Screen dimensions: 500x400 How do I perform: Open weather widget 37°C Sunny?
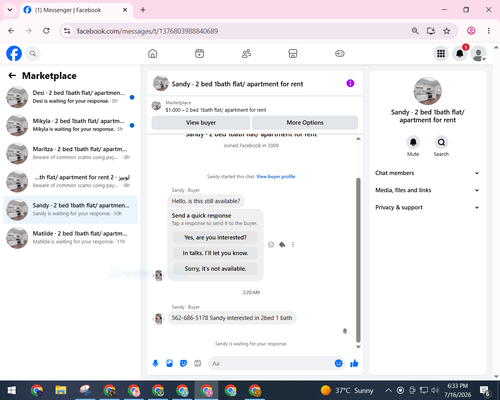pyautogui.click(x=347, y=390)
